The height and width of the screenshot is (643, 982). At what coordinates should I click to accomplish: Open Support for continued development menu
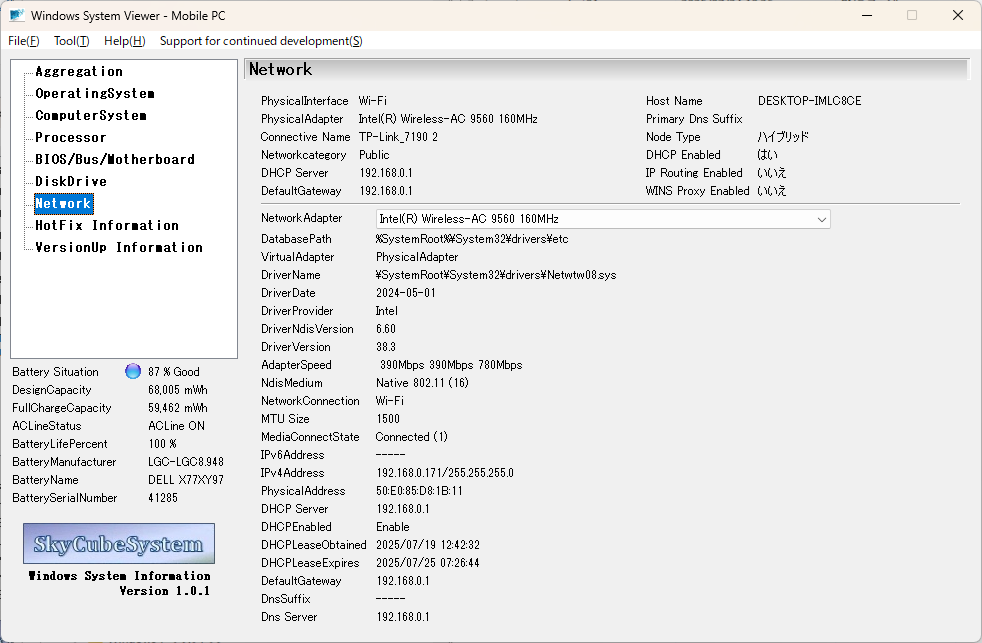[261, 41]
